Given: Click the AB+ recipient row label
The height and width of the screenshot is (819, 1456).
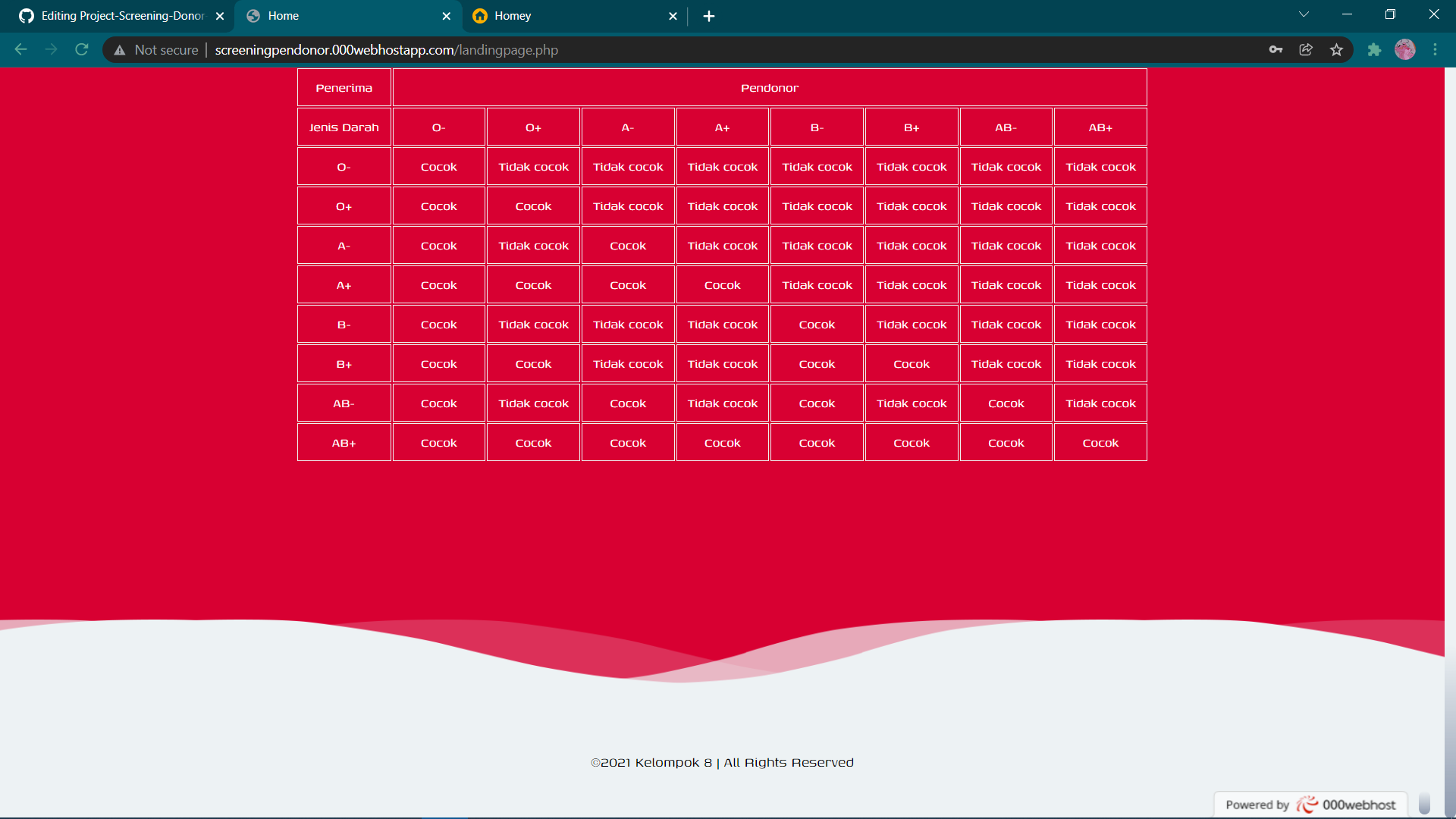Looking at the screenshot, I should [344, 443].
